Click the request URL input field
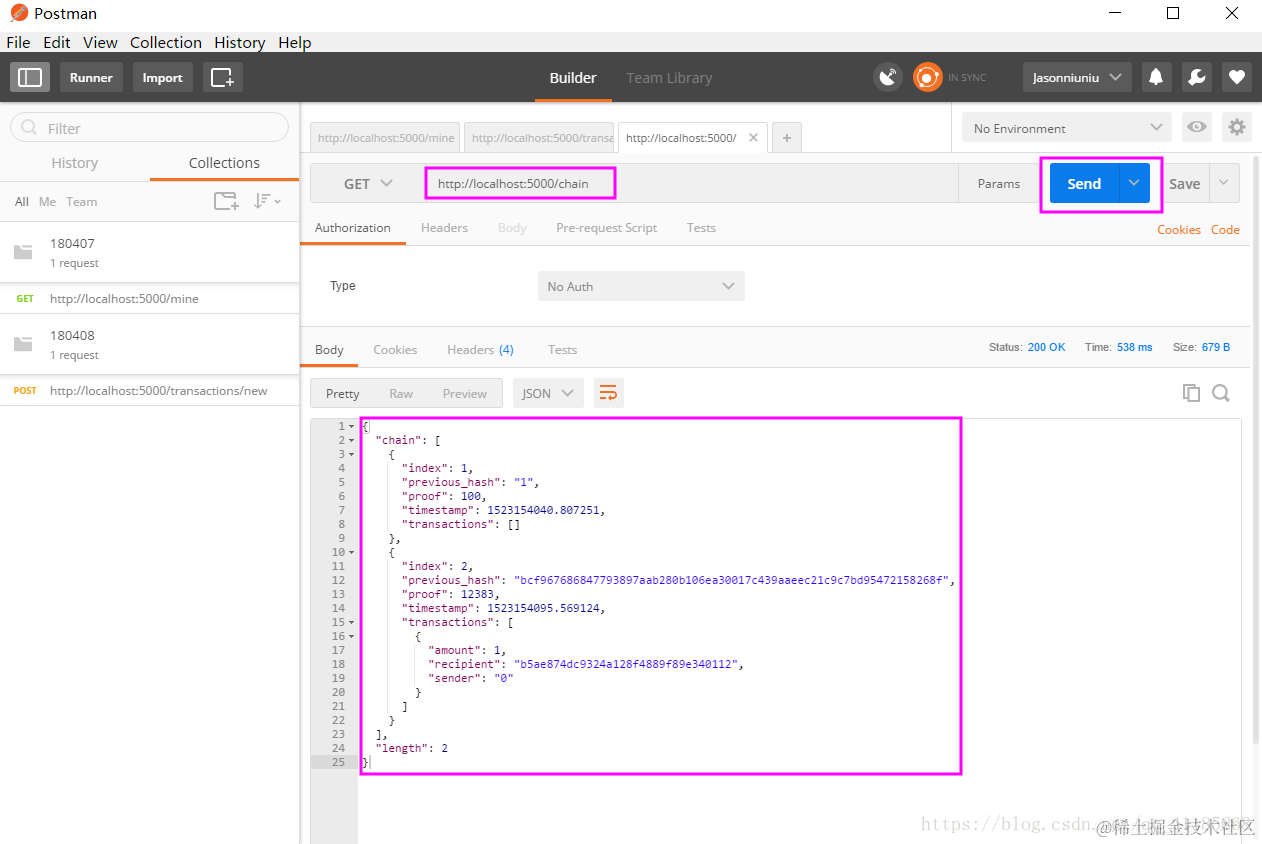 click(x=691, y=183)
